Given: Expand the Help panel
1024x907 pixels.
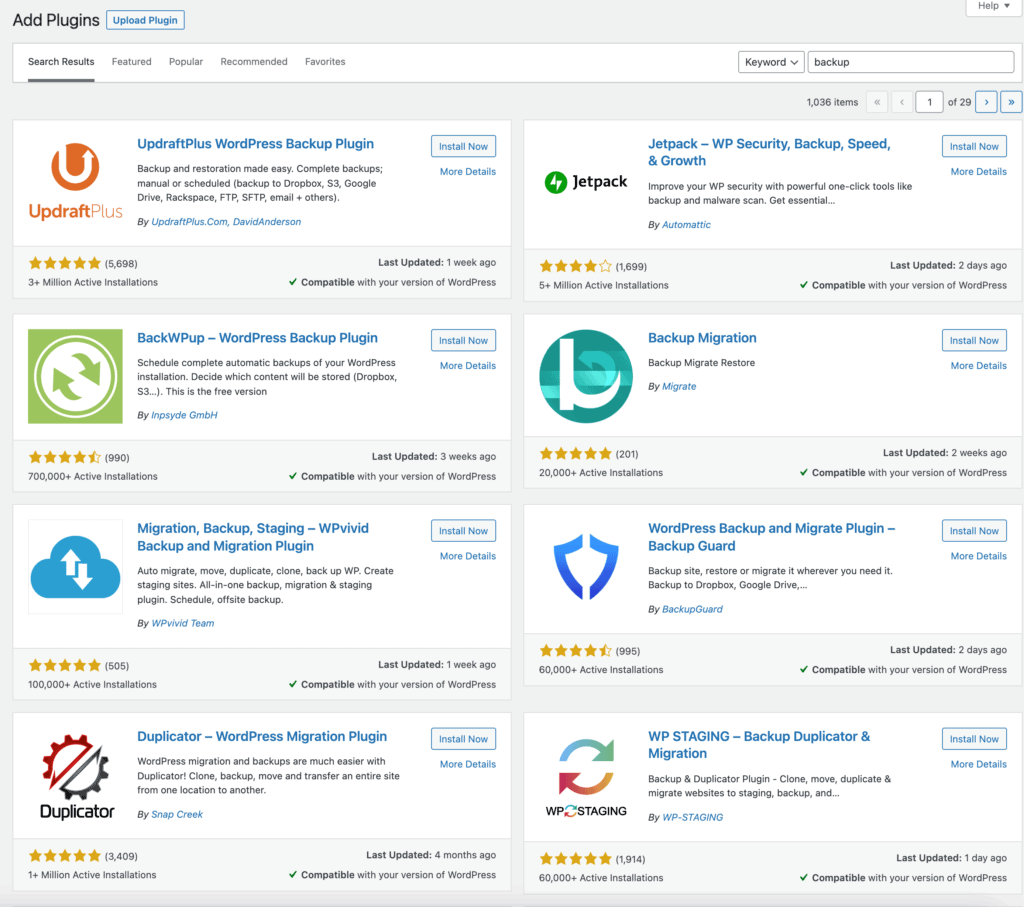Looking at the screenshot, I should (x=993, y=6).
